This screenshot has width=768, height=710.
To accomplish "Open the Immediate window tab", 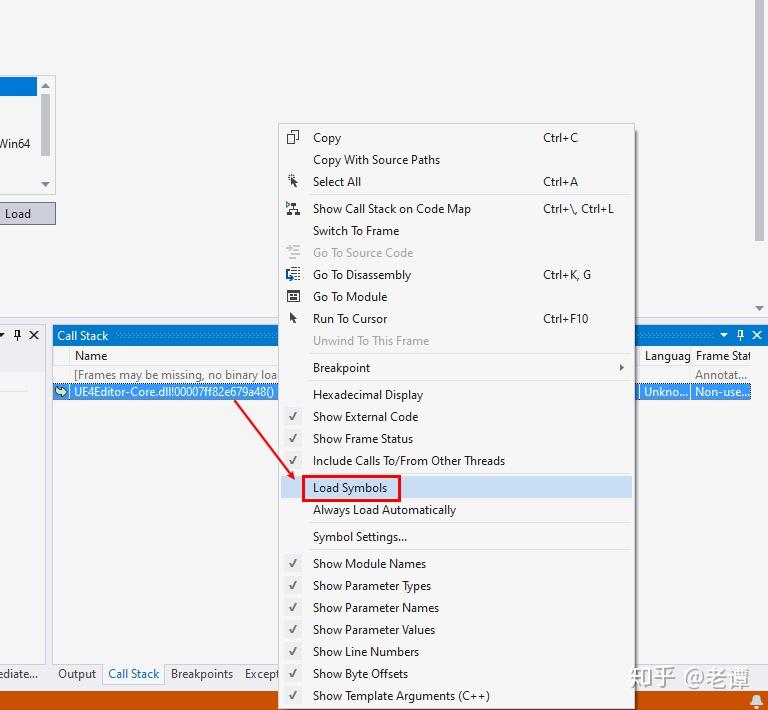I will tap(20, 674).
